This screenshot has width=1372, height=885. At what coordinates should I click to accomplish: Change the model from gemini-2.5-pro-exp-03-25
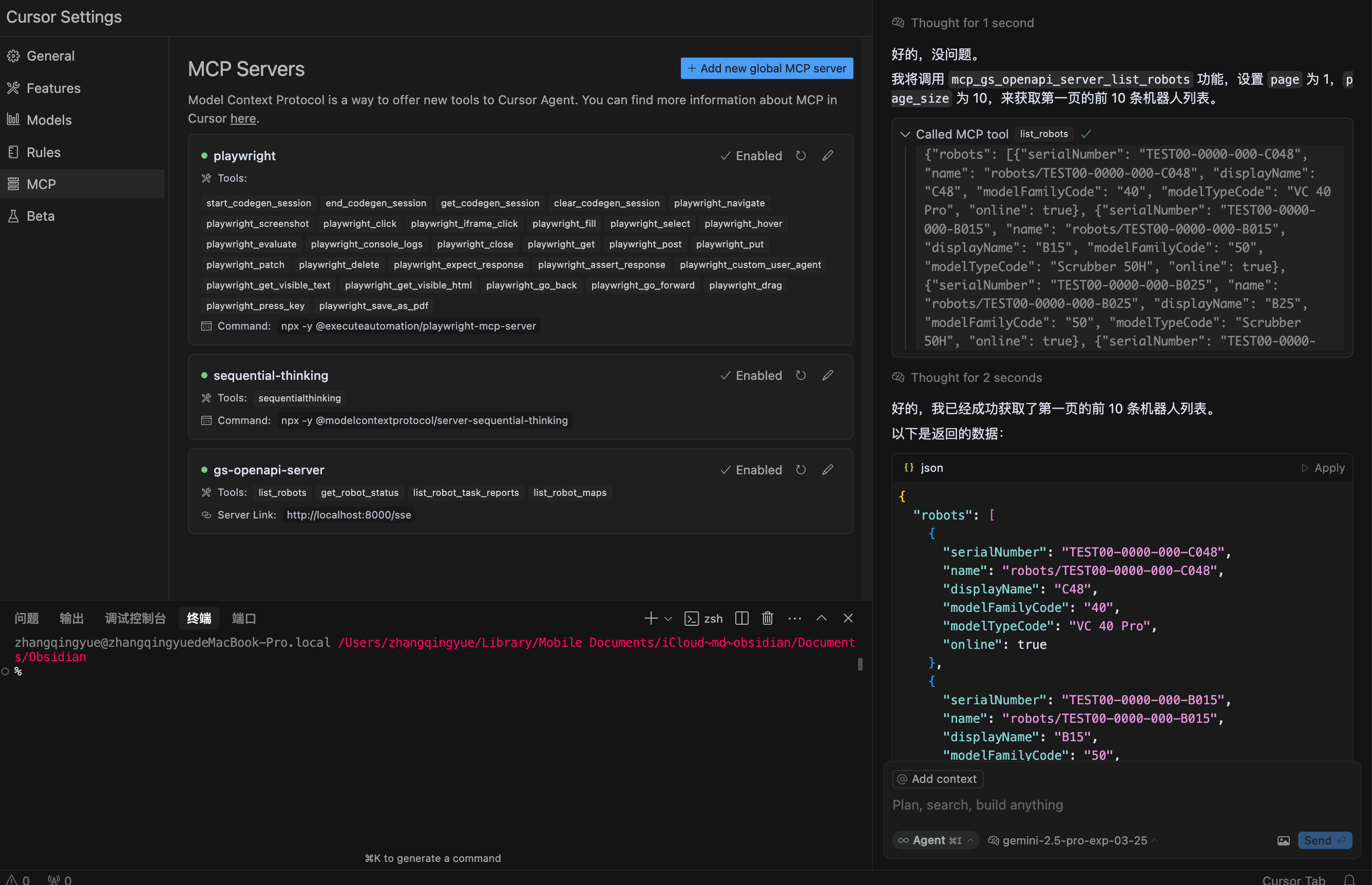point(1070,840)
